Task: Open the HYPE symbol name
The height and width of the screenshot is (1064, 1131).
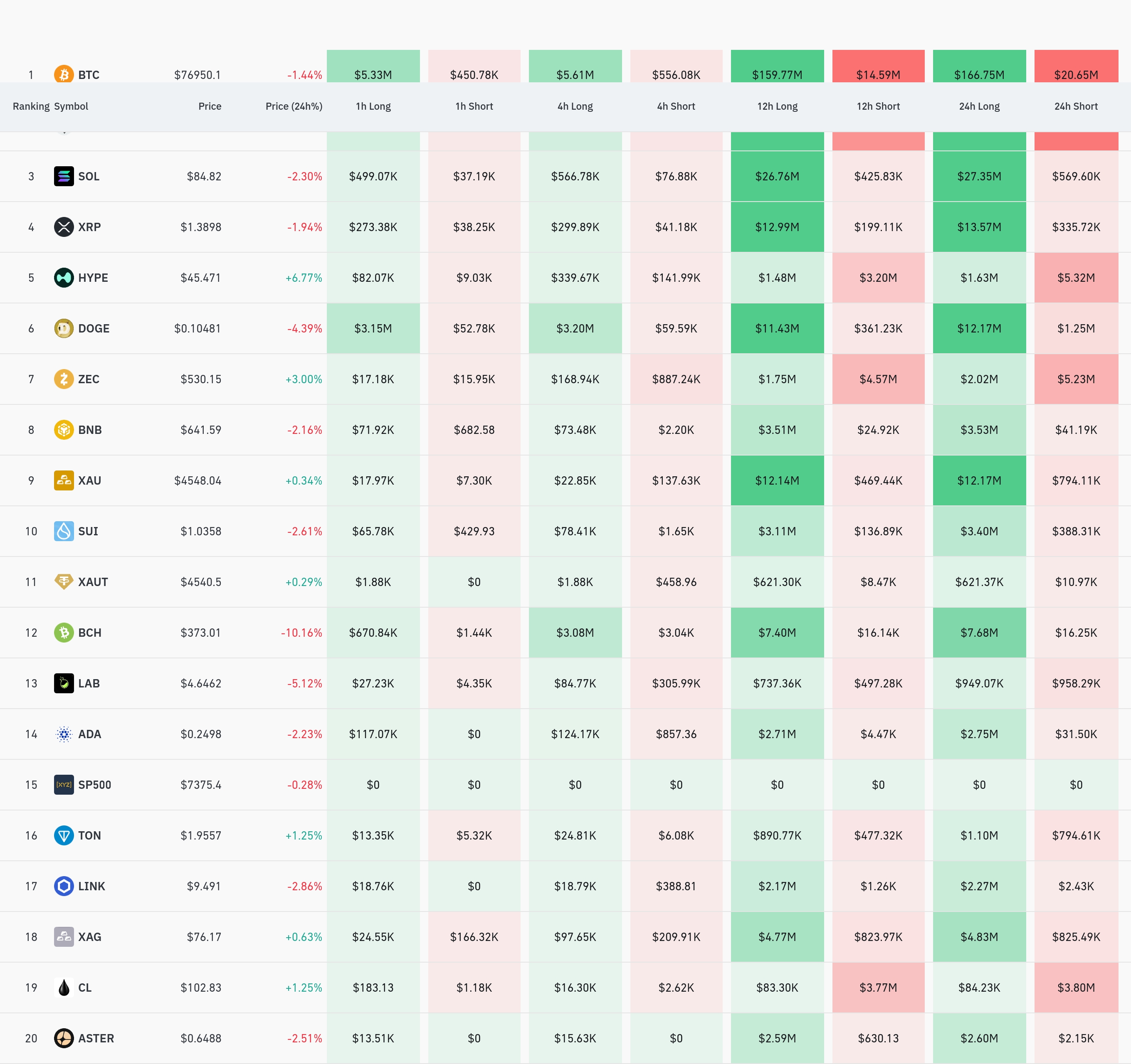Action: [x=93, y=278]
